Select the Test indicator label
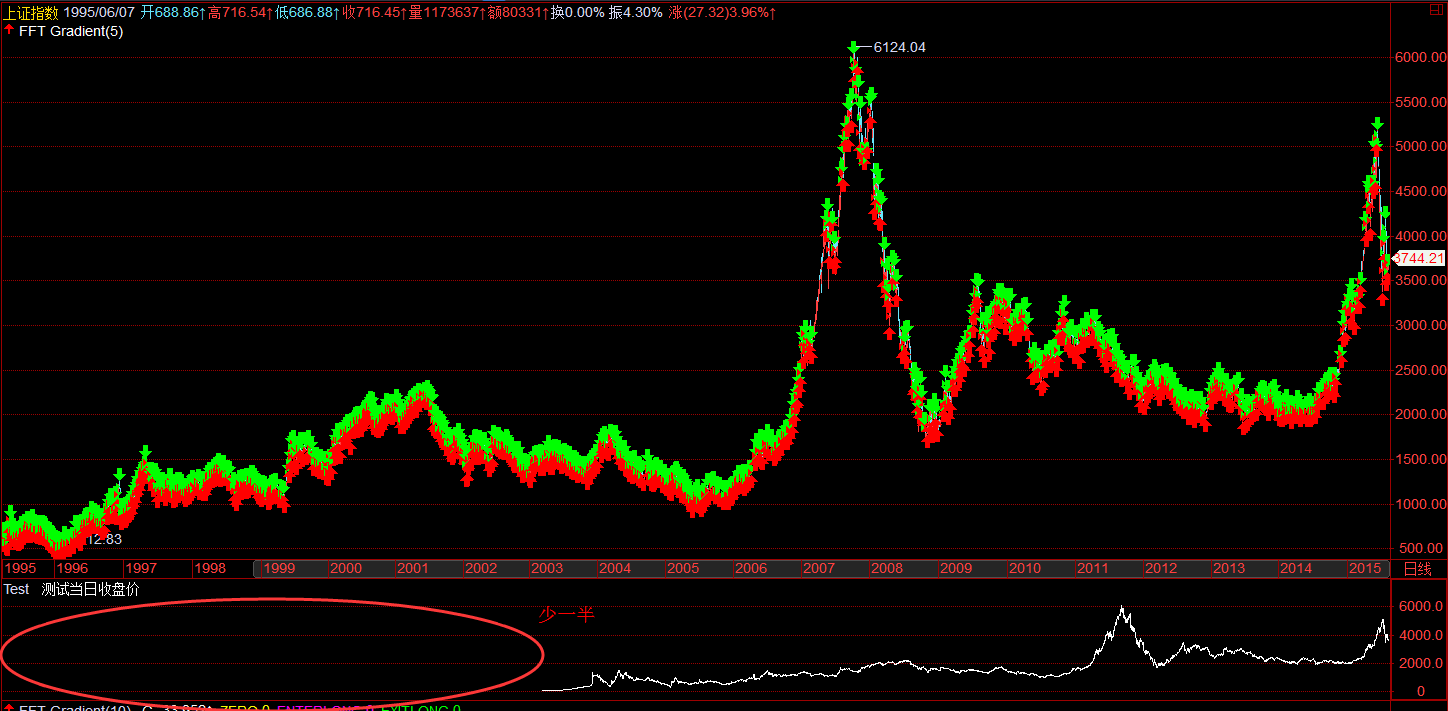 pyautogui.click(x=16, y=590)
